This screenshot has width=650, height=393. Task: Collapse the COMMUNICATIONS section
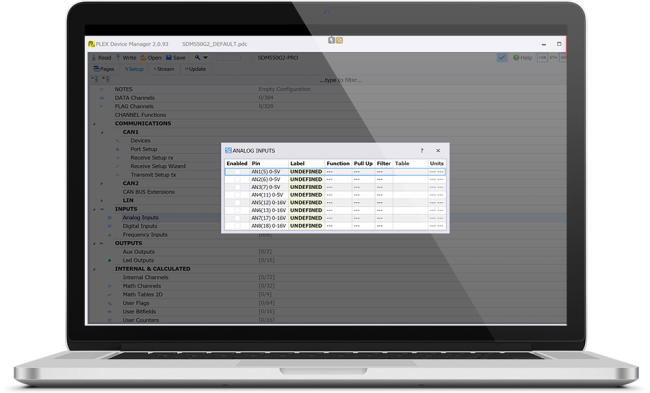coord(94,124)
